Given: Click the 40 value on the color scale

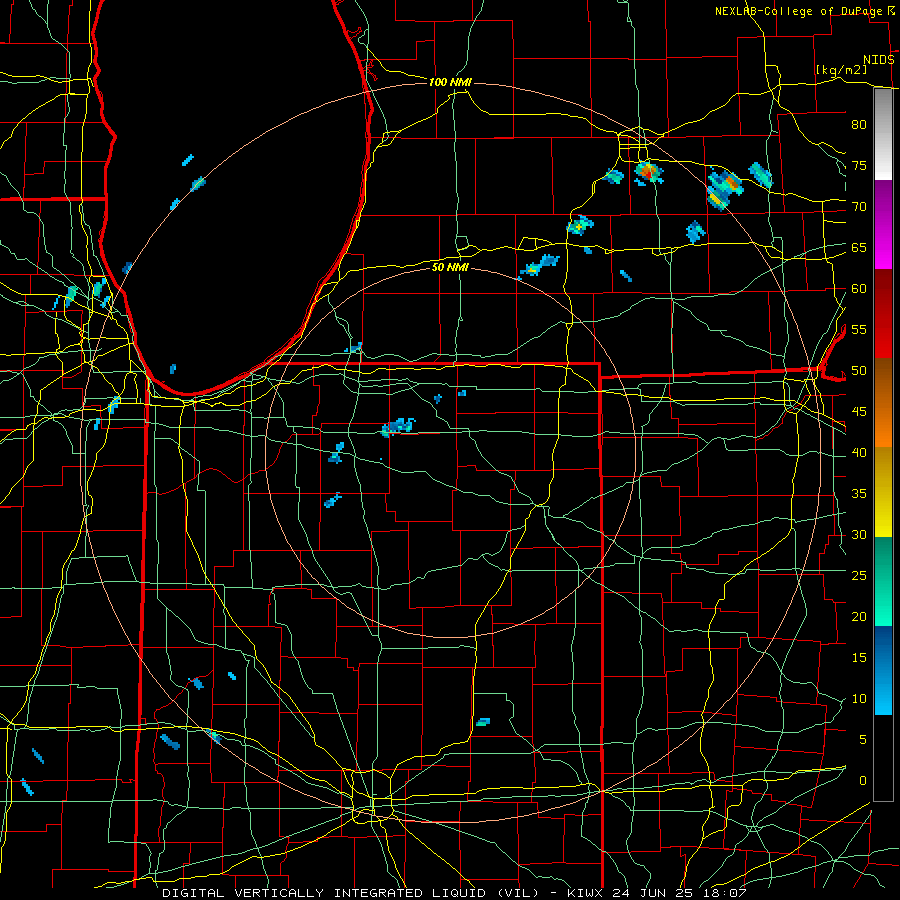Looking at the screenshot, I should click(859, 452).
